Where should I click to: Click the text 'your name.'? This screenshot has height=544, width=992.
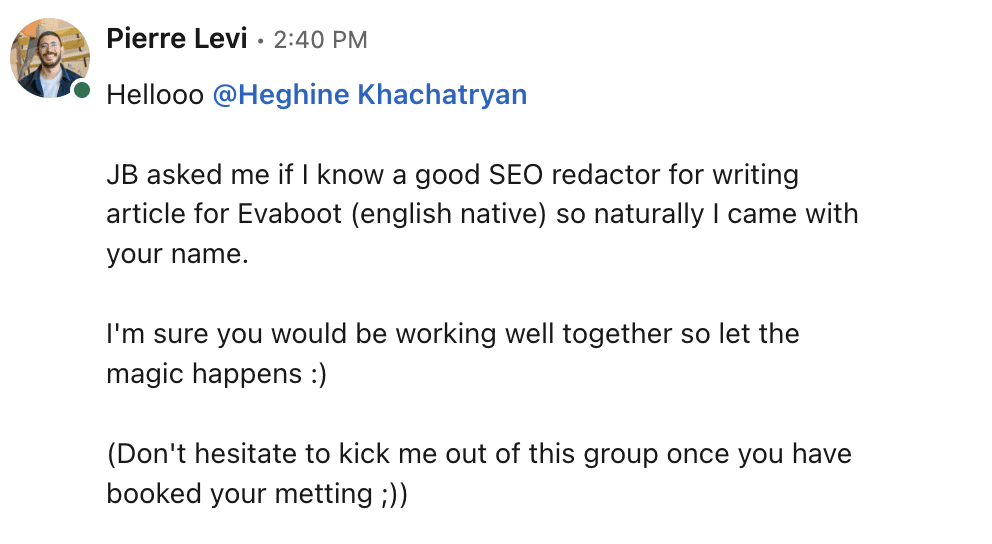176,253
